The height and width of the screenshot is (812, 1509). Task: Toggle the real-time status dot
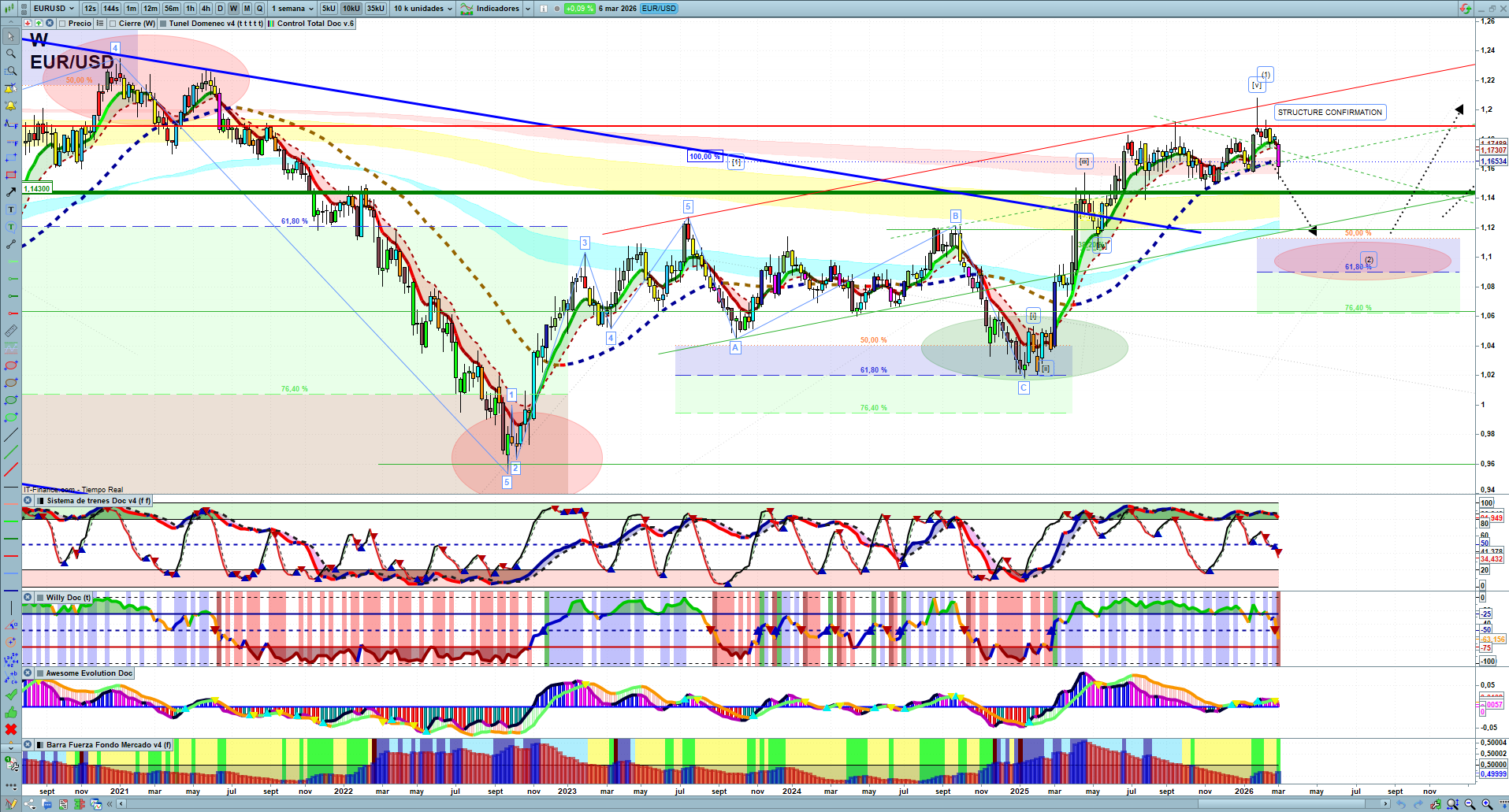(557, 9)
